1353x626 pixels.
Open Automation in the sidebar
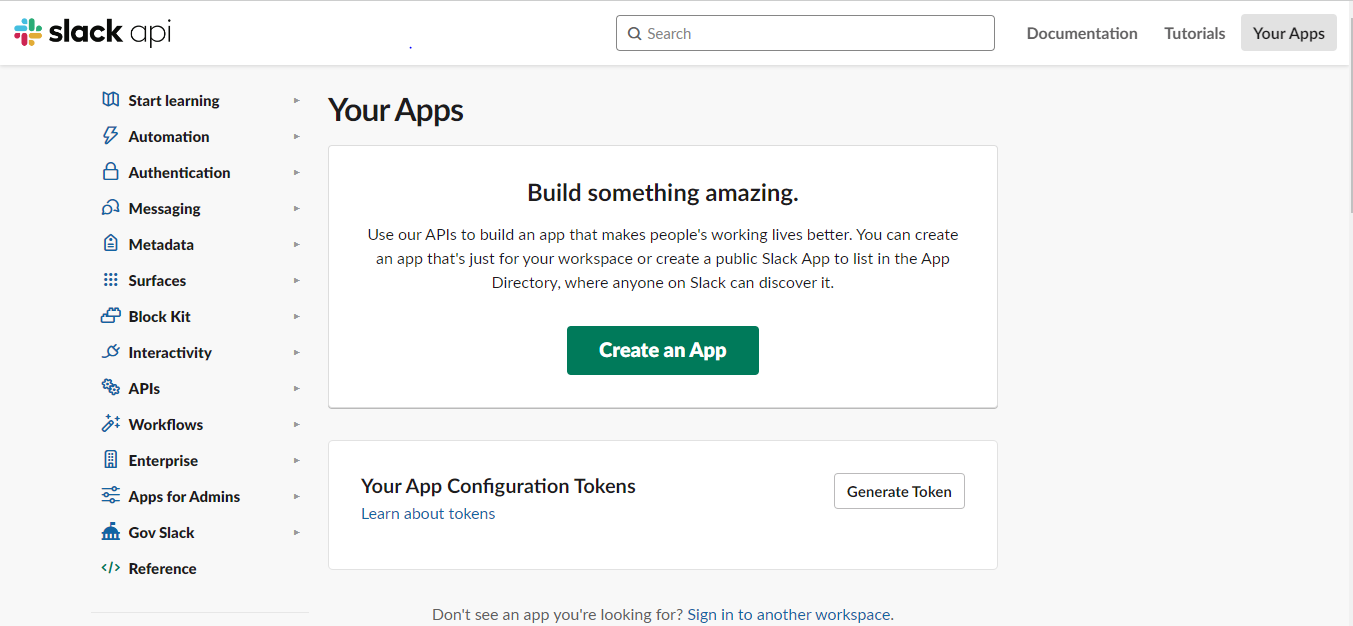(x=169, y=136)
